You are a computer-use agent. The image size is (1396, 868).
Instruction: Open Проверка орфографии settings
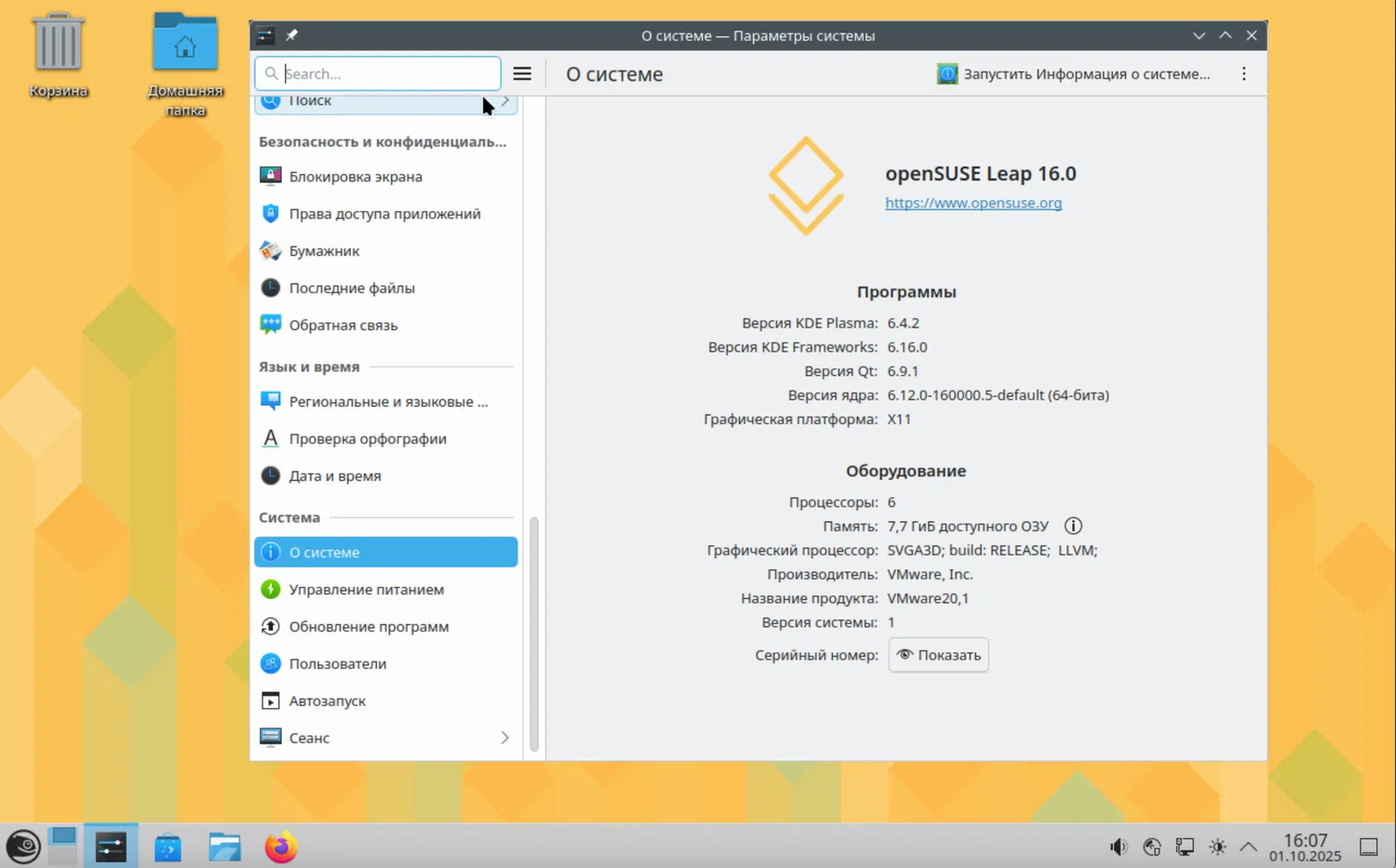coord(385,439)
